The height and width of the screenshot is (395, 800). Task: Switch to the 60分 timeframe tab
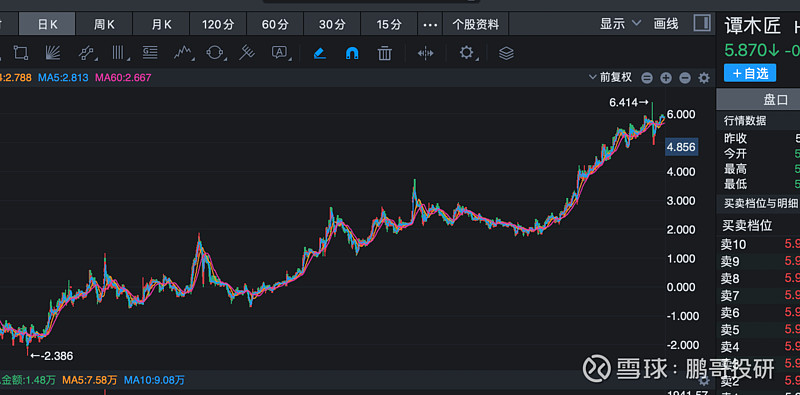coord(275,24)
